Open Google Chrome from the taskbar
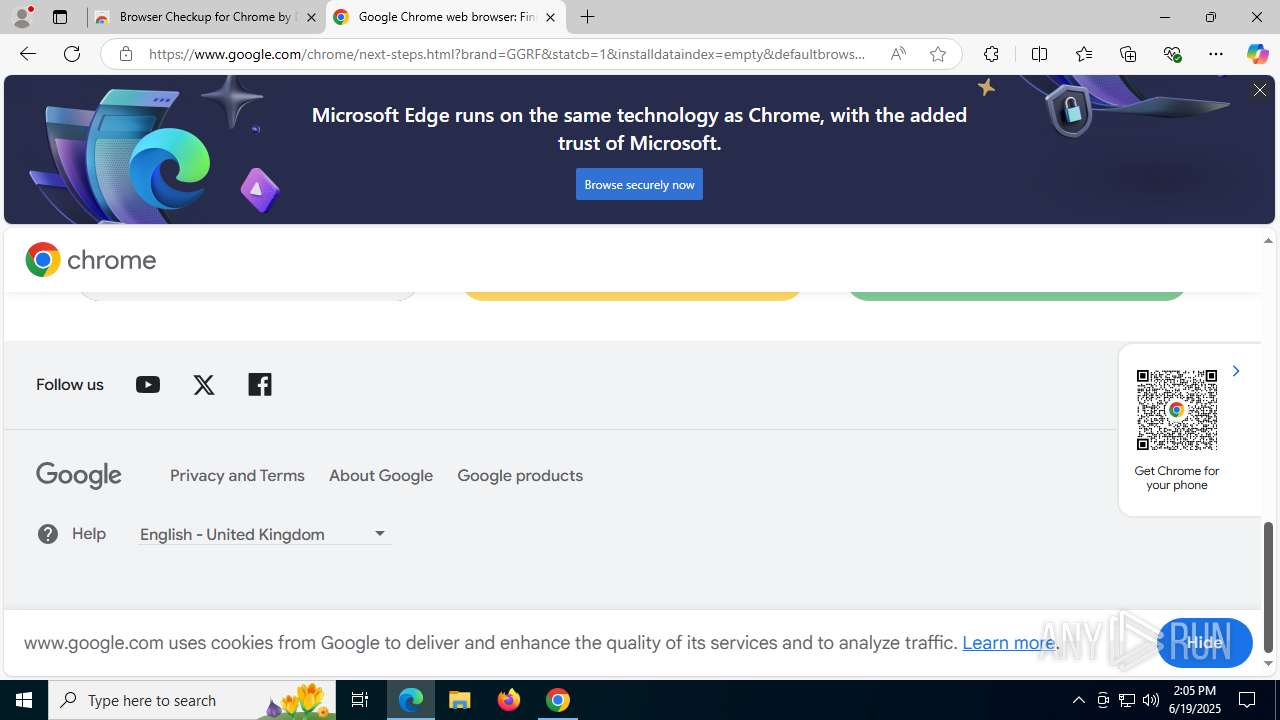Viewport: 1280px width, 720px height. tap(558, 700)
